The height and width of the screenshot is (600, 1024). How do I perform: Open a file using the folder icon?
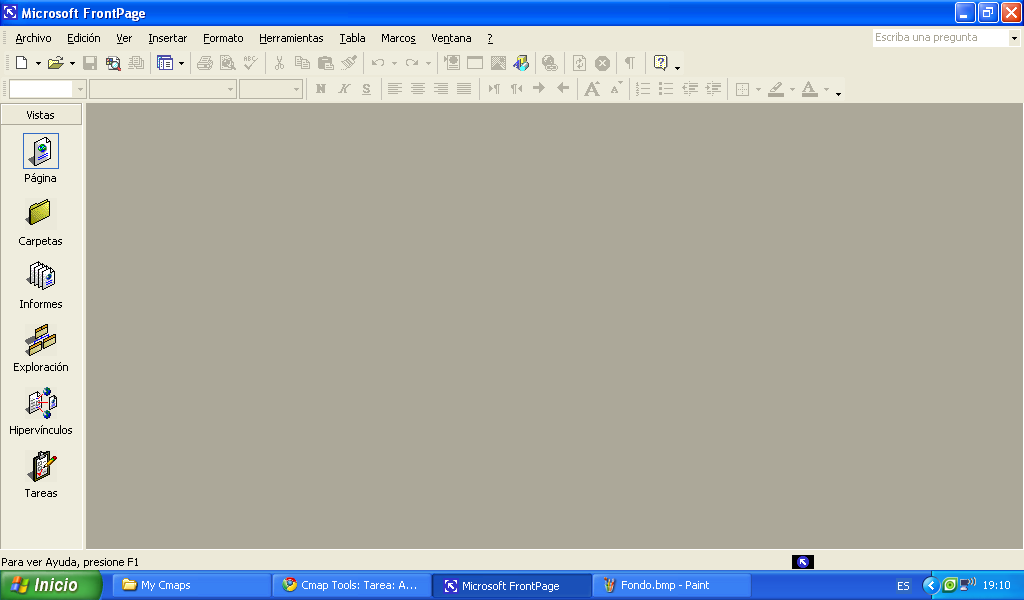point(56,63)
